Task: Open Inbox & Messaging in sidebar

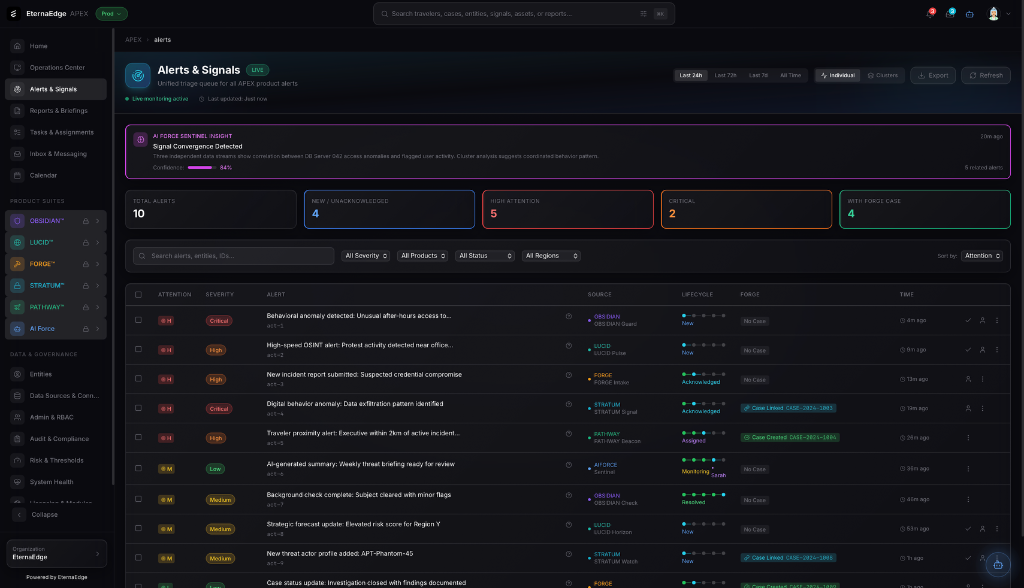Action: click(x=56, y=154)
